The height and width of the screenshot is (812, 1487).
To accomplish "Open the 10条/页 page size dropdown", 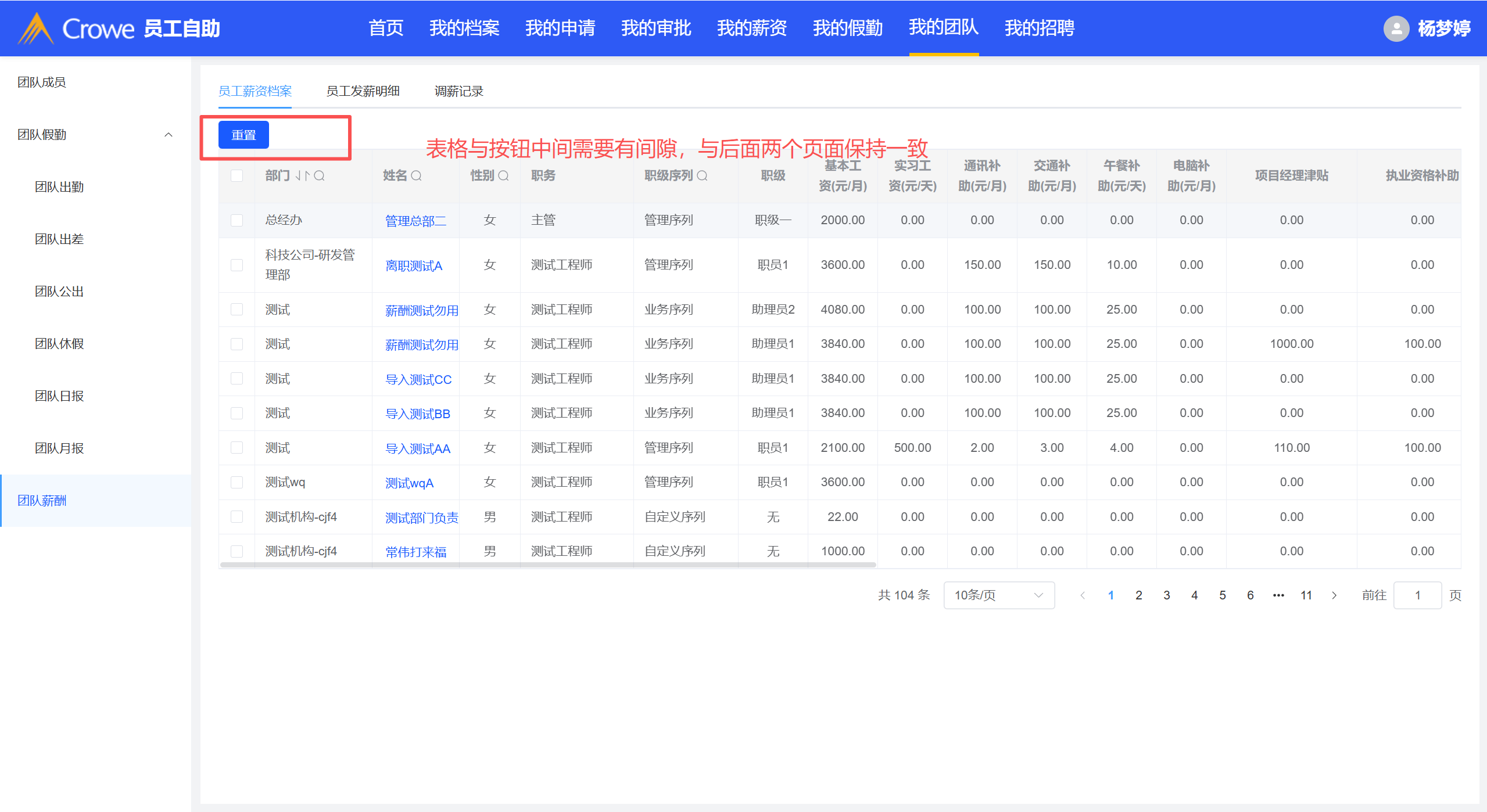I will 999,595.
